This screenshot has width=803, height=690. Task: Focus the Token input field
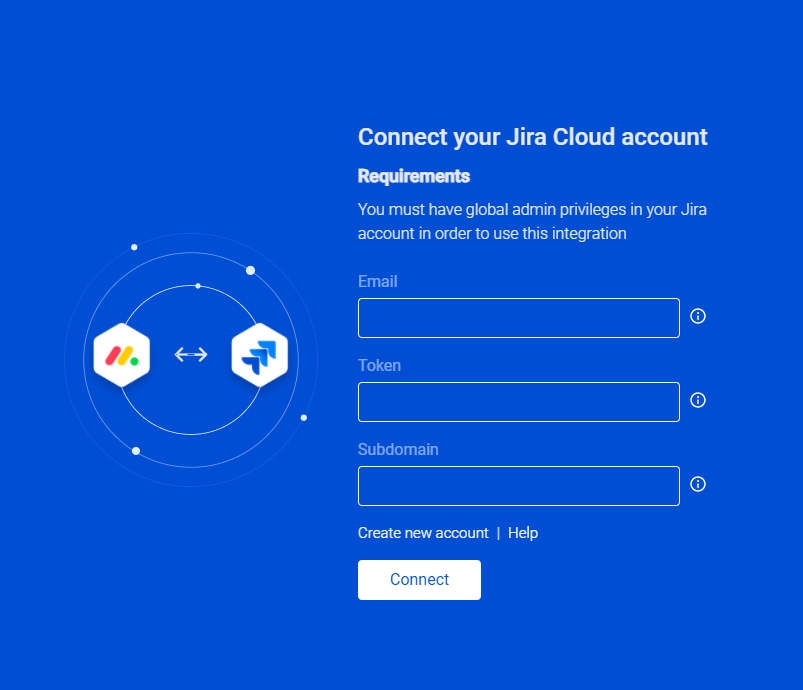click(519, 402)
